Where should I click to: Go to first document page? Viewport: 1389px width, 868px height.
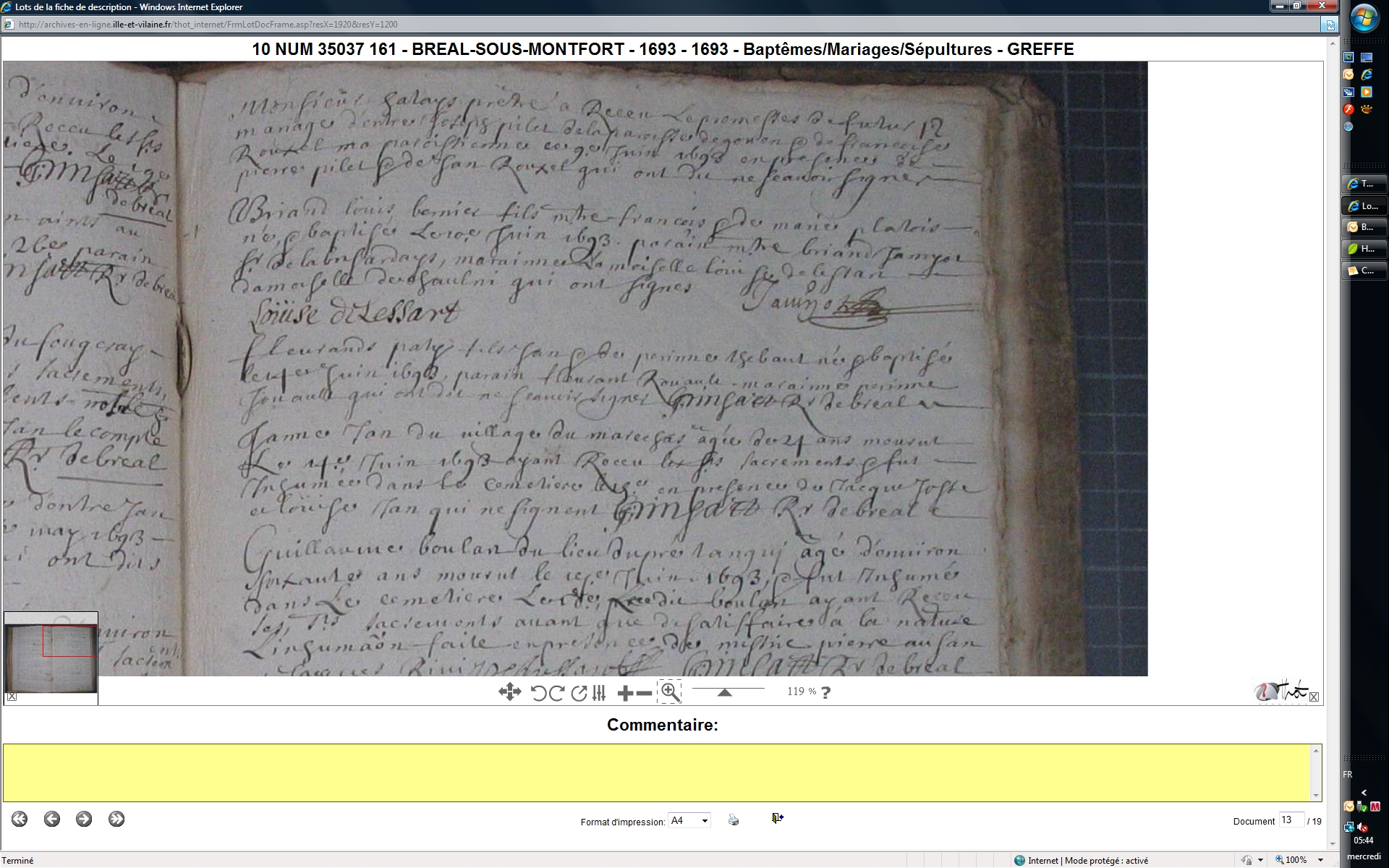[x=20, y=819]
